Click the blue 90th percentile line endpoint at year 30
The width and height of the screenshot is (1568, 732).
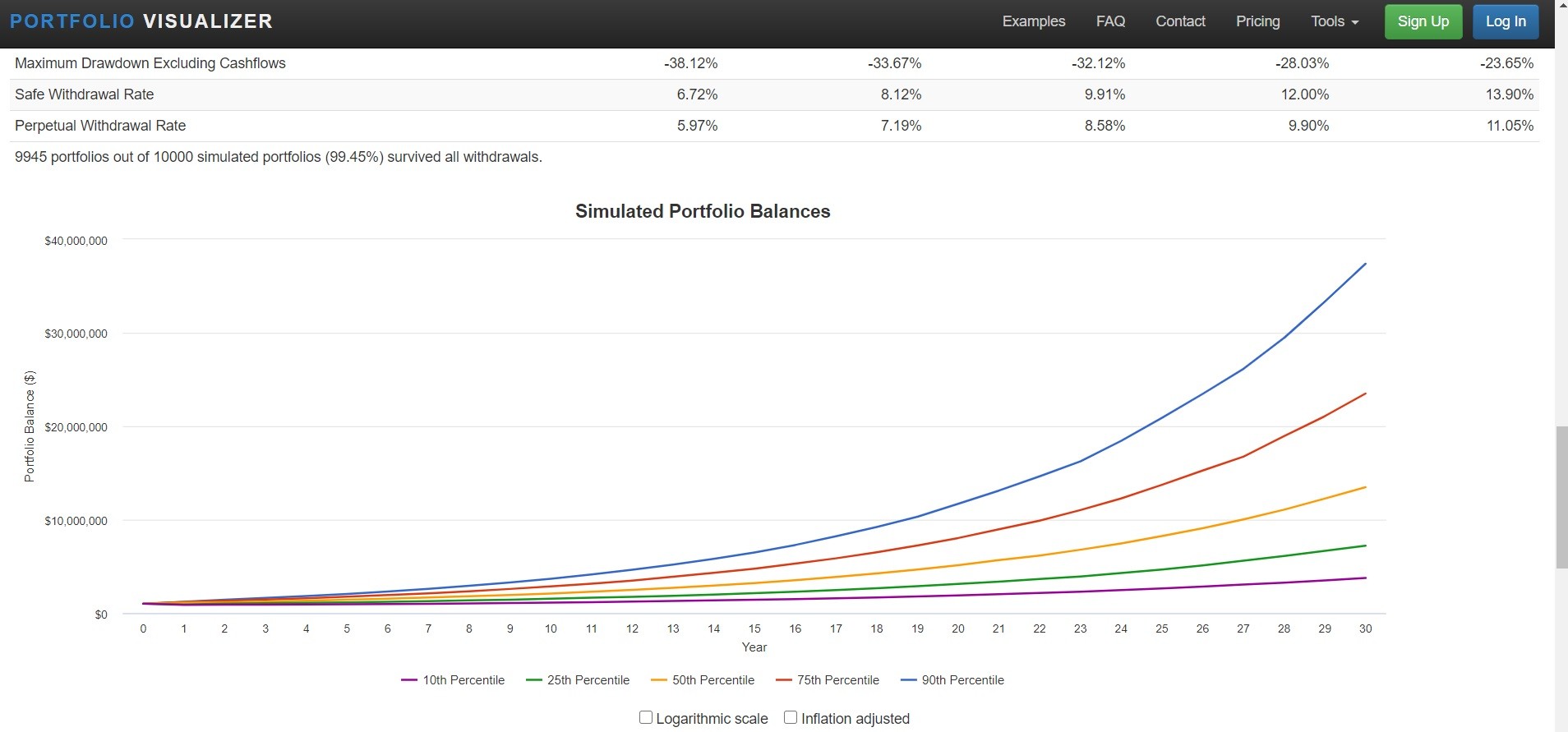tap(1365, 264)
